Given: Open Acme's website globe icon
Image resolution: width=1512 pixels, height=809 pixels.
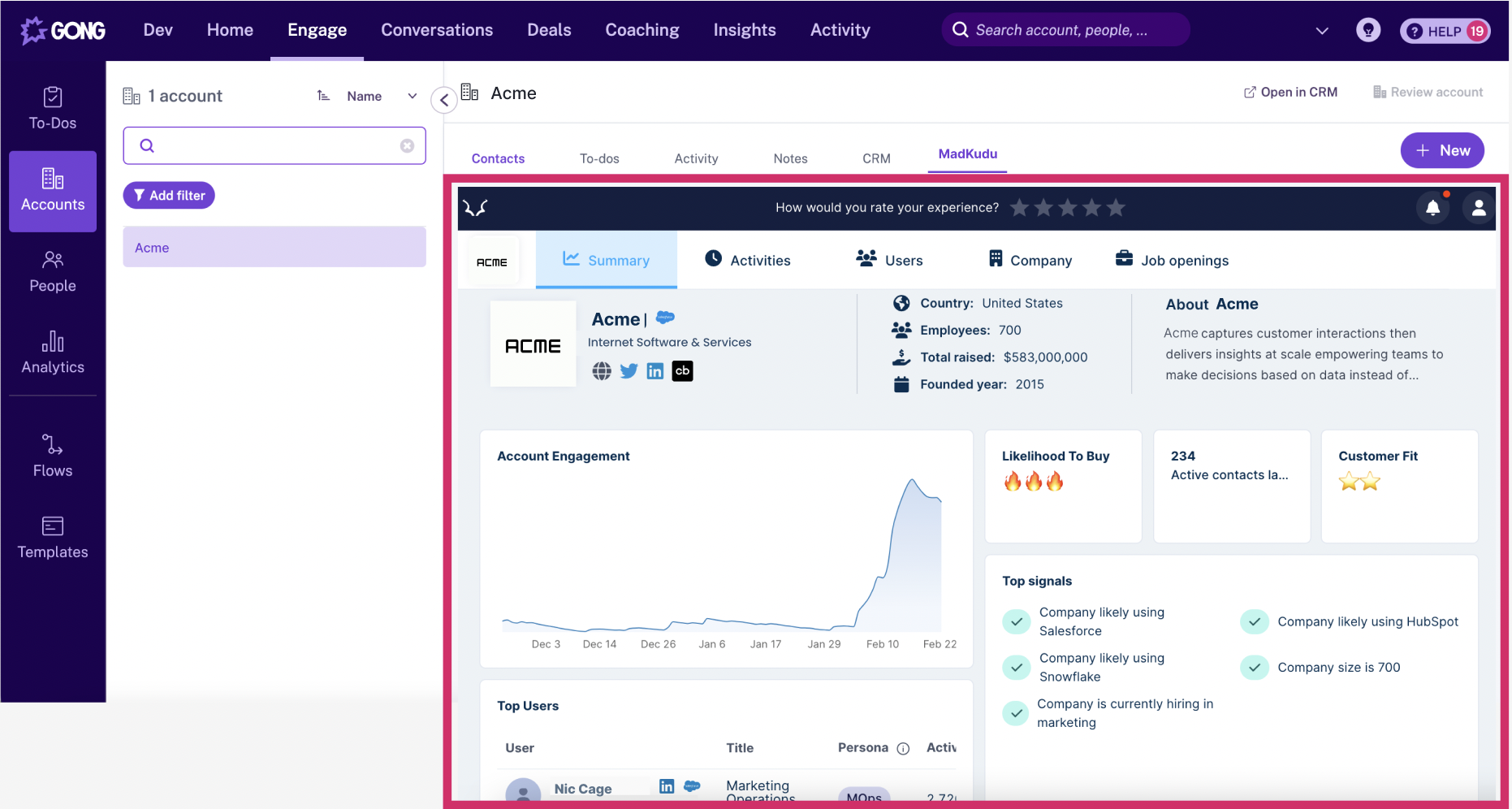Looking at the screenshot, I should [x=602, y=371].
